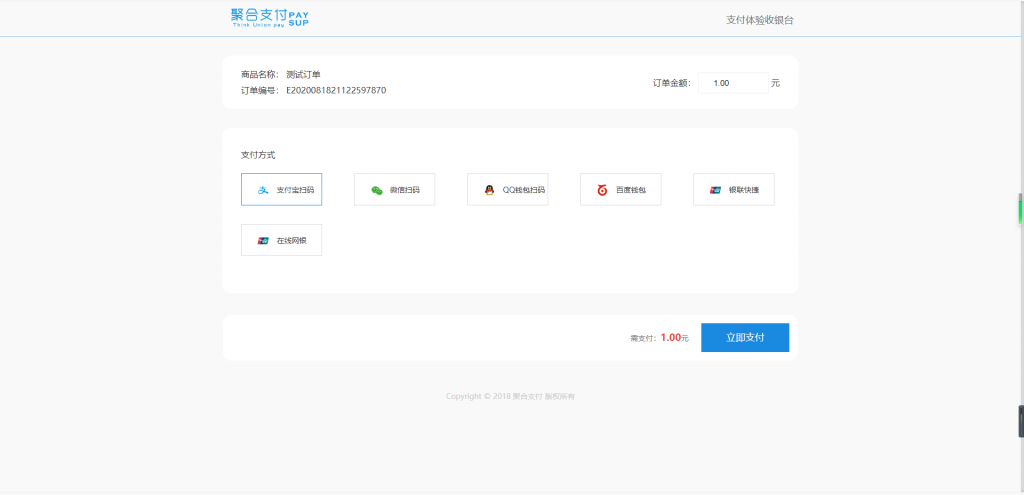Click the UnionPay icon beside 在线网银
Image resolution: width=1024 pixels, height=495 pixels.
click(x=263, y=240)
